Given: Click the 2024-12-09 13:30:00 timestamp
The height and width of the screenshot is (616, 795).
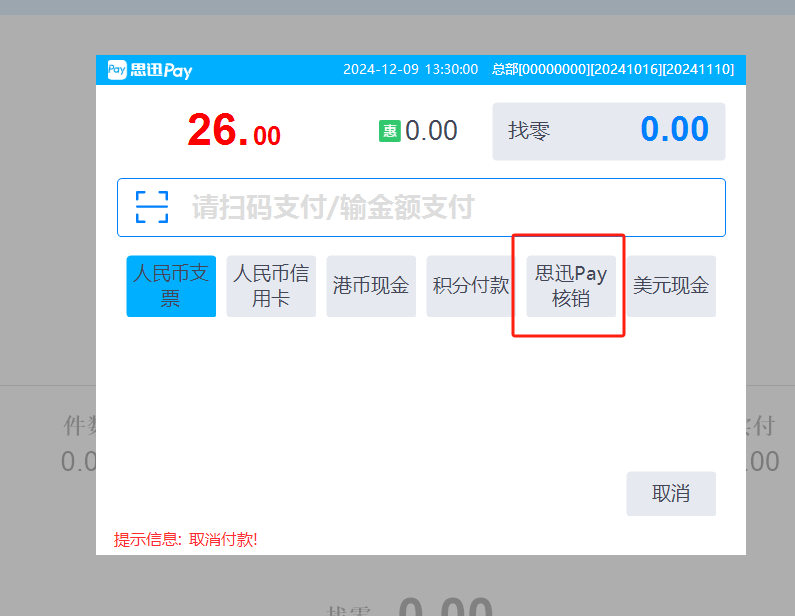Looking at the screenshot, I should [x=411, y=69].
